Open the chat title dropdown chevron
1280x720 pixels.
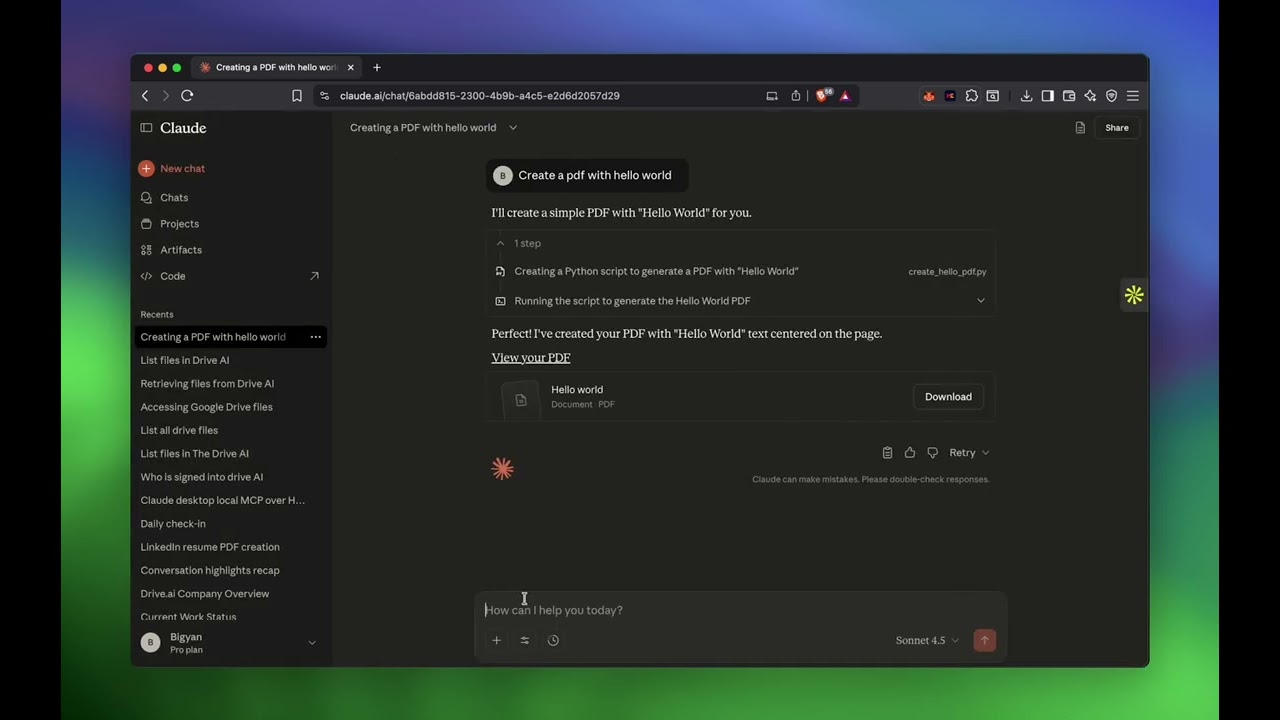[x=513, y=128]
